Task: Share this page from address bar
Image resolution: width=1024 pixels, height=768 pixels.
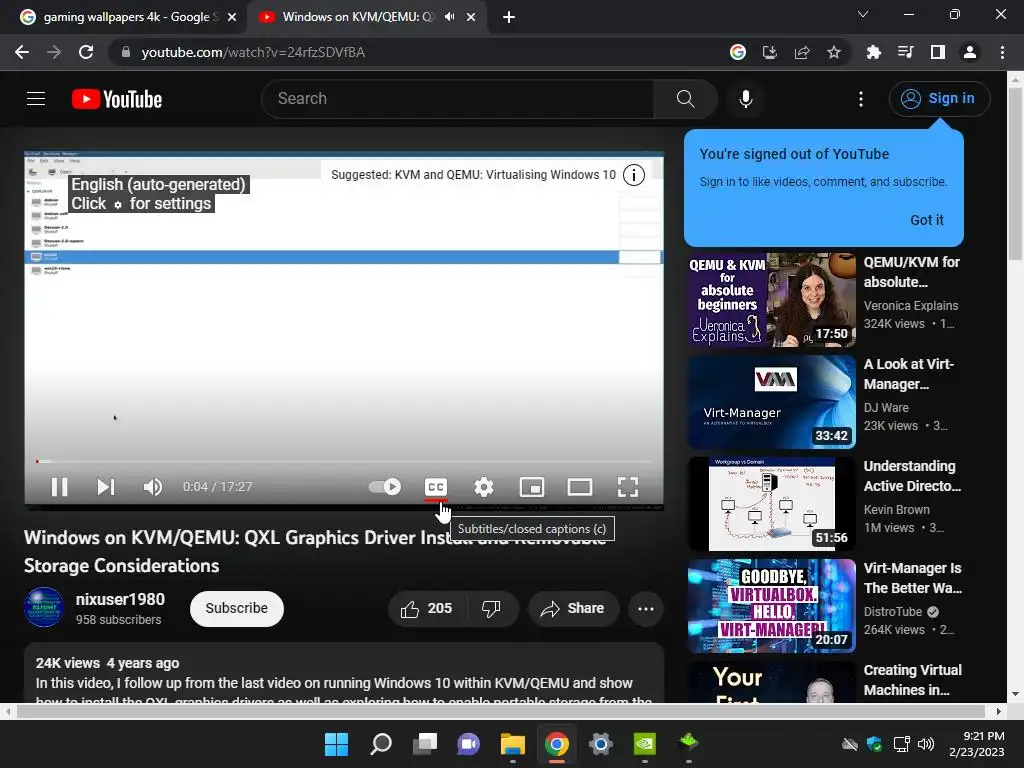Action: click(802, 52)
